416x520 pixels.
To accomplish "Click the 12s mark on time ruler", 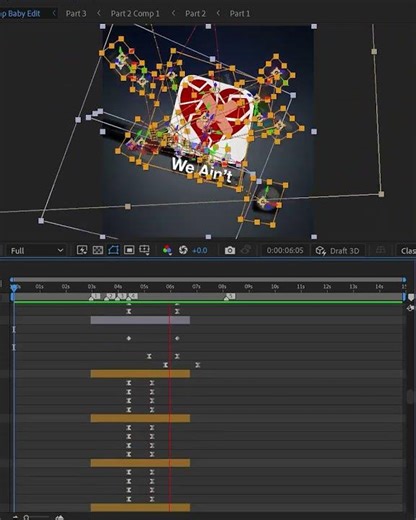I will pos(327,287).
